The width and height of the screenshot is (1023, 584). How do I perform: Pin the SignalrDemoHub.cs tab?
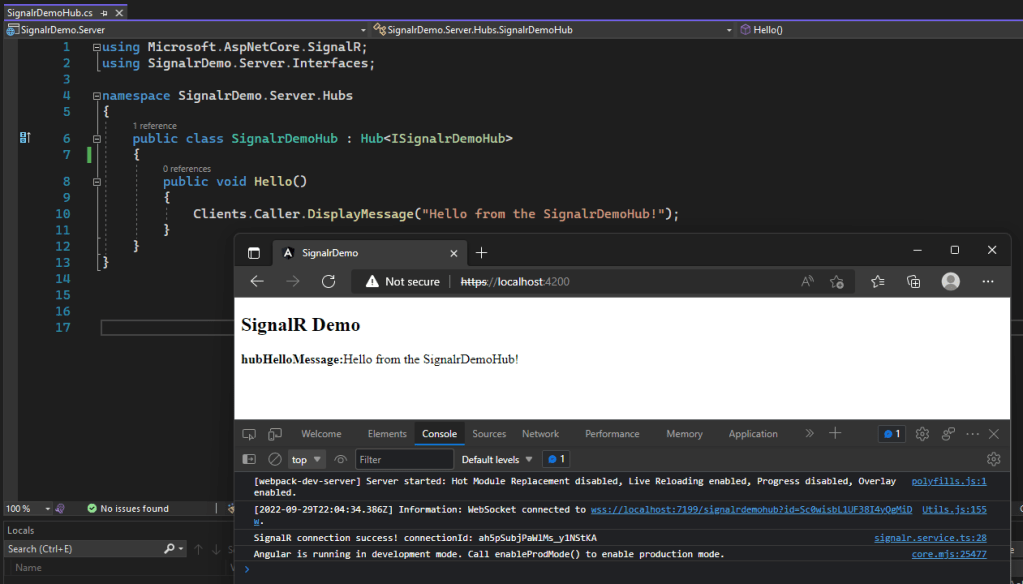pyautogui.click(x=105, y=13)
